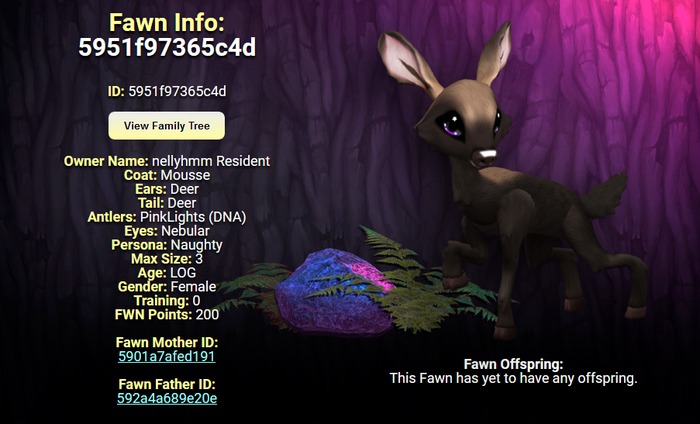Click the FWN Points: 200 line

pos(167,314)
